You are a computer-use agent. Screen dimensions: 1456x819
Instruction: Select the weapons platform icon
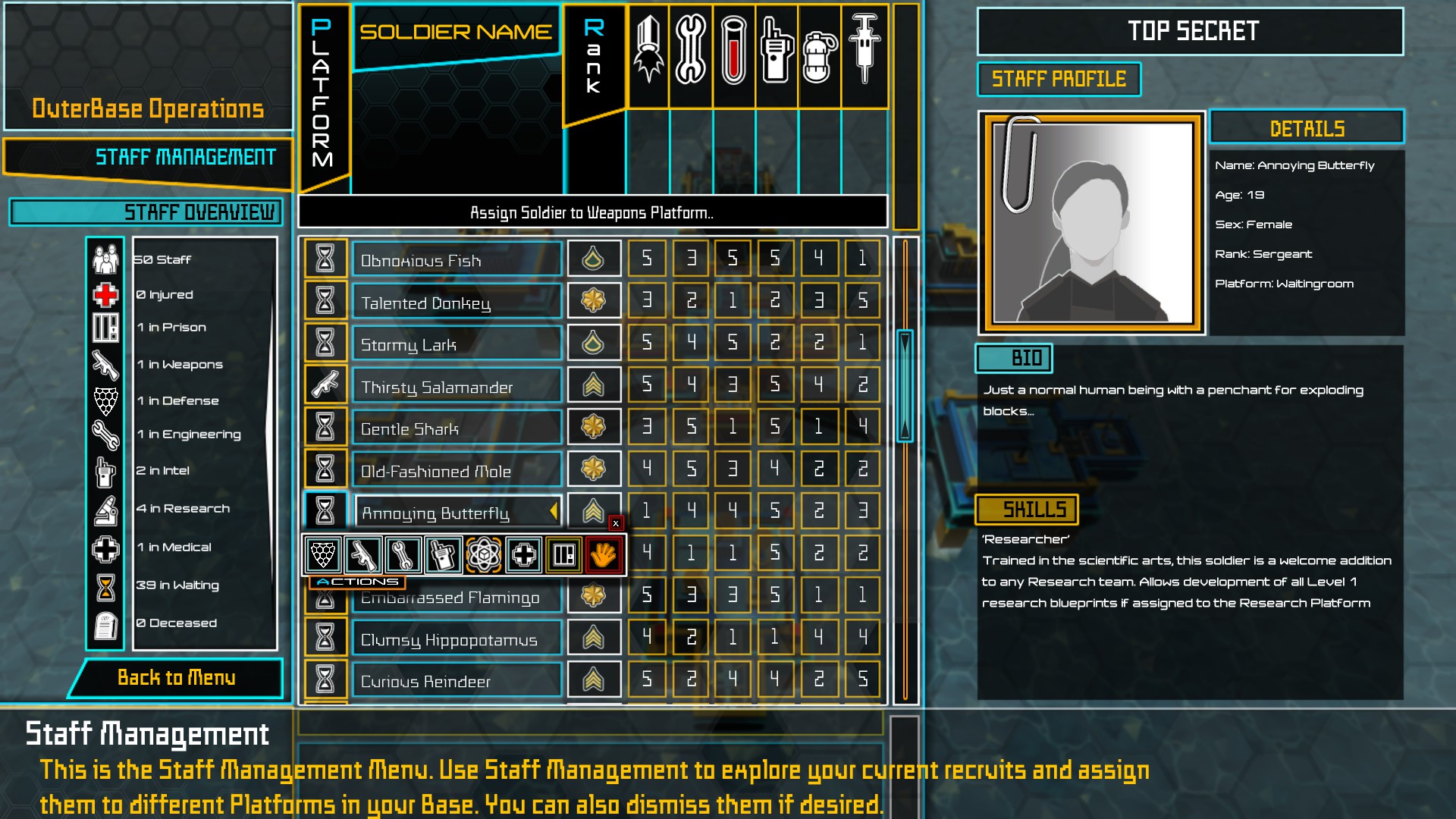[x=363, y=555]
